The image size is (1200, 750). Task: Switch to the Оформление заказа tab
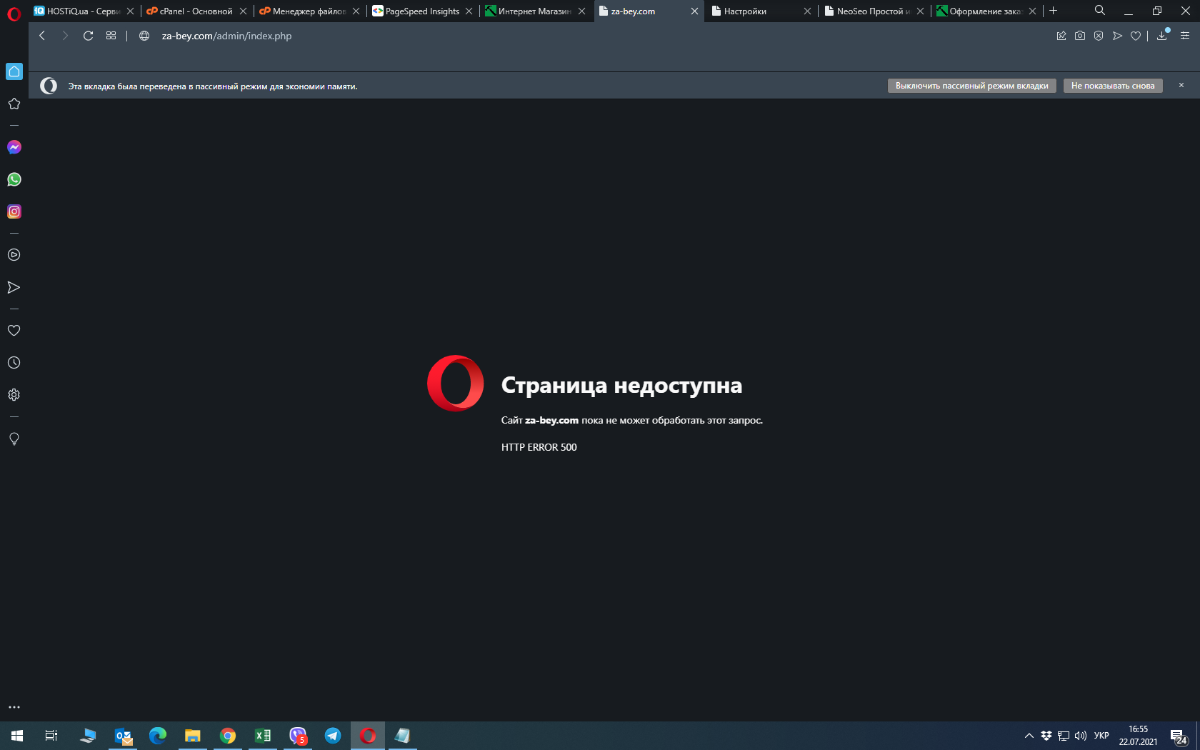click(x=987, y=11)
